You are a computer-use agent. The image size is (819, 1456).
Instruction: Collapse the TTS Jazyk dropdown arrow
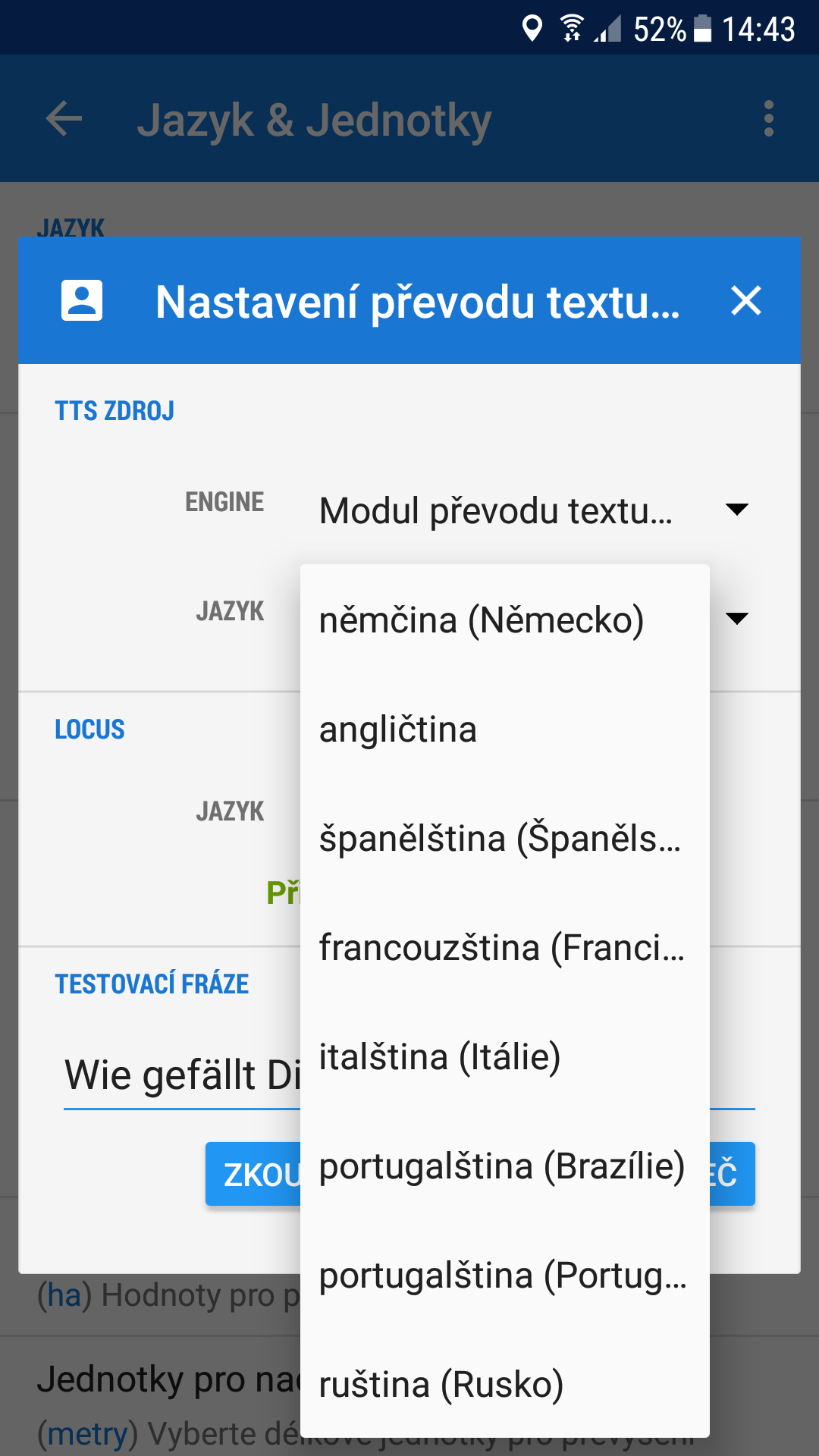point(736,619)
